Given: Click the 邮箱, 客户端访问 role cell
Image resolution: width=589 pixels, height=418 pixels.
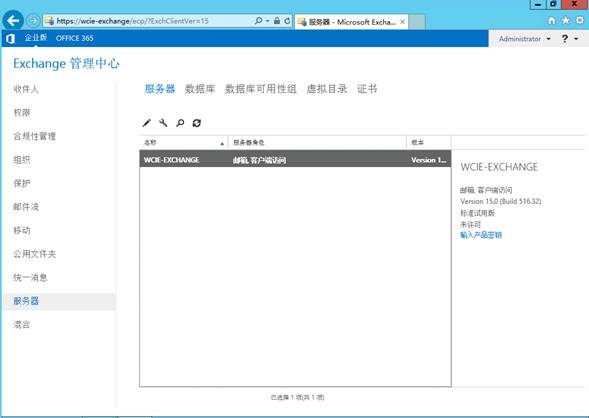Looking at the screenshot, I should [x=259, y=160].
